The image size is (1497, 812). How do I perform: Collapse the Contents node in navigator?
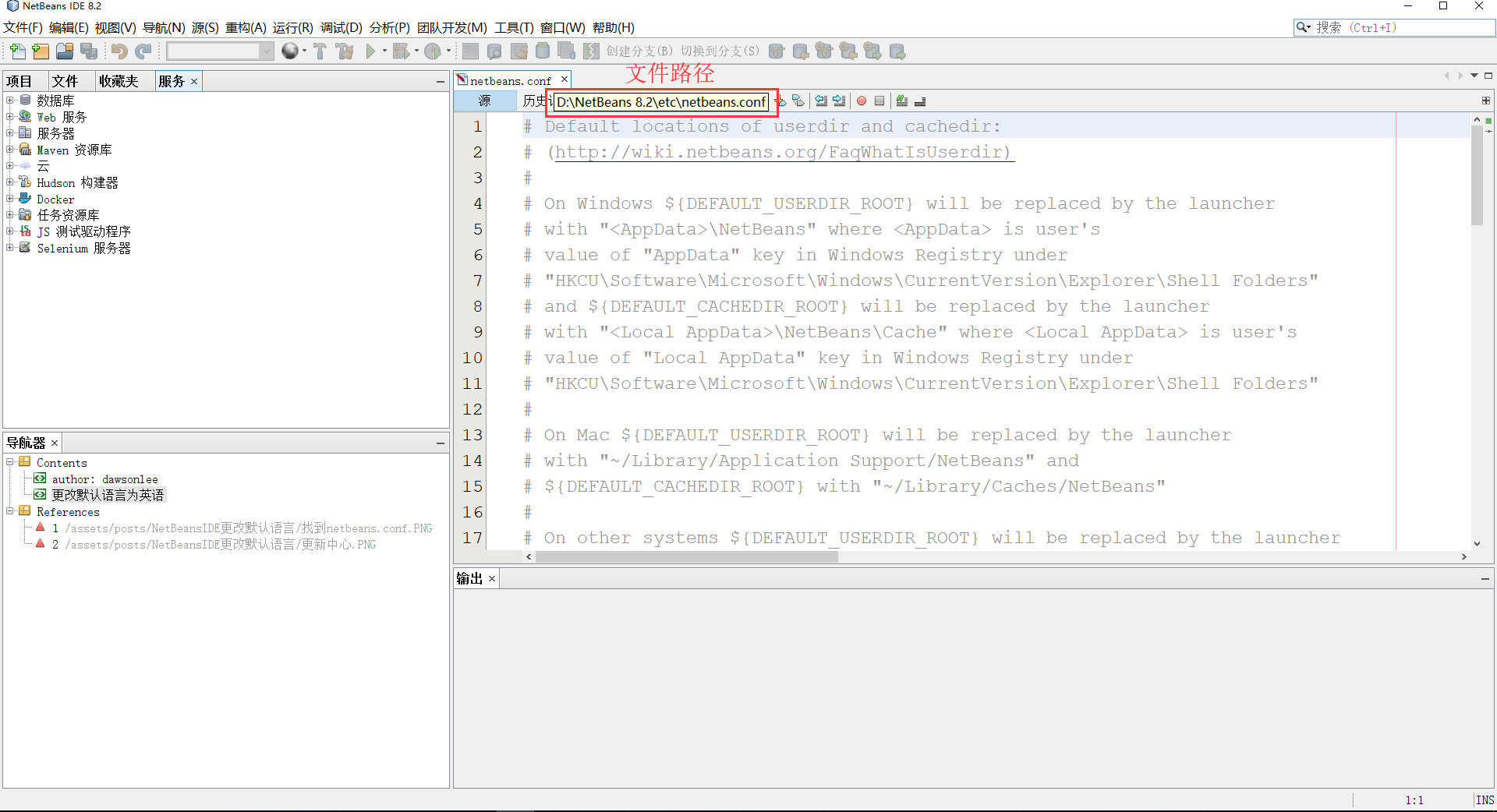(10, 461)
